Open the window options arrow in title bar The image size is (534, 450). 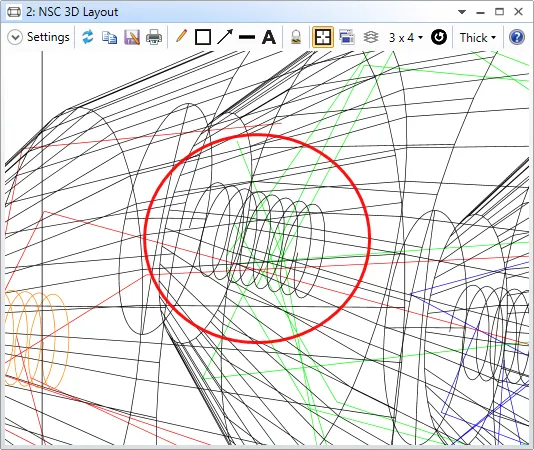(x=462, y=12)
